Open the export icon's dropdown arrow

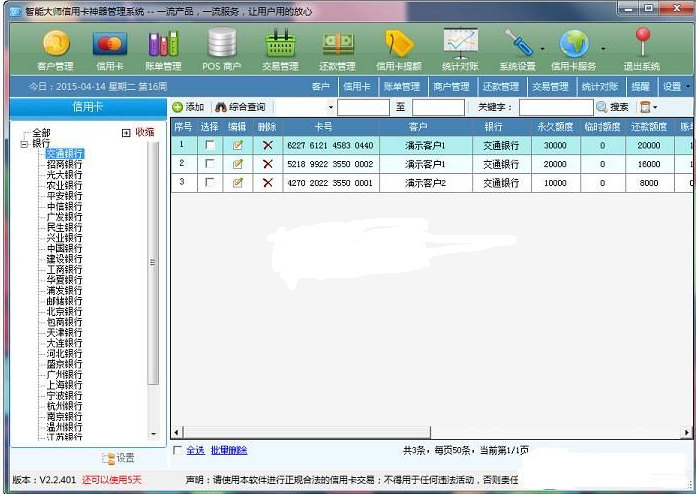point(655,107)
